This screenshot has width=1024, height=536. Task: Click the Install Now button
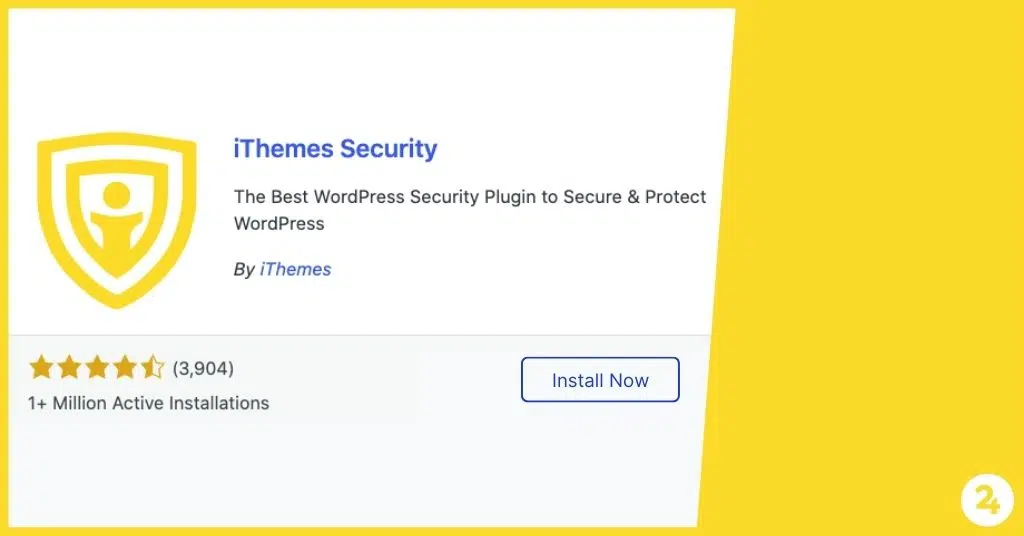(x=600, y=379)
